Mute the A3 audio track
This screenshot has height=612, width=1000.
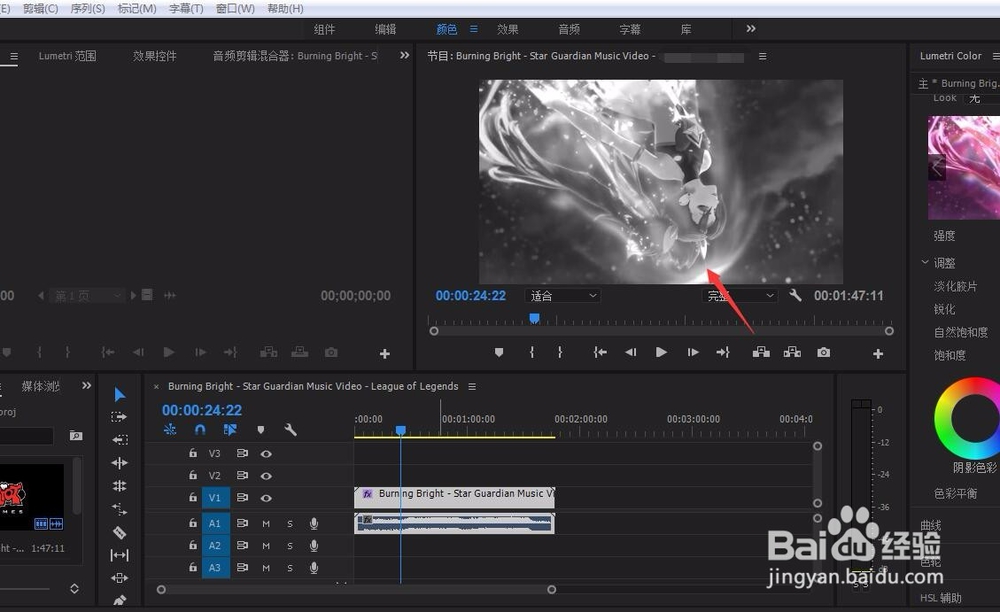click(266, 568)
